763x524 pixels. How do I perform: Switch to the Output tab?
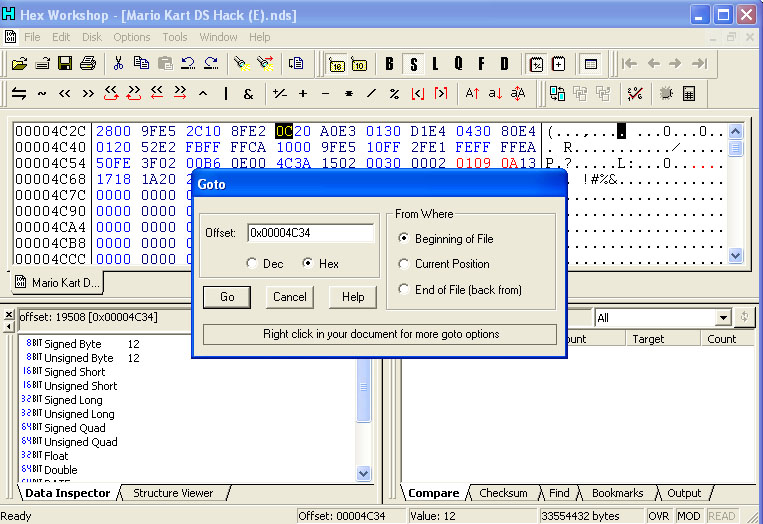click(x=684, y=493)
